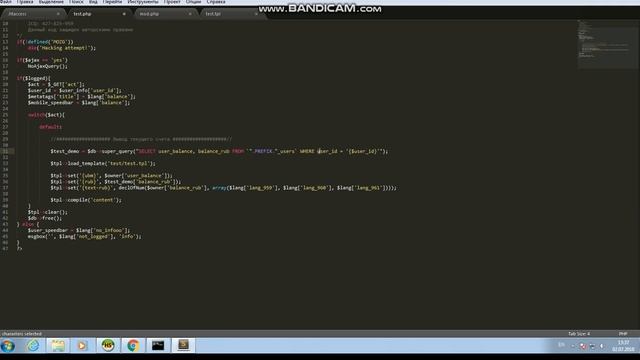Click the msgbox not_logged line
Viewport: 640px width, 360px height.
84,236
